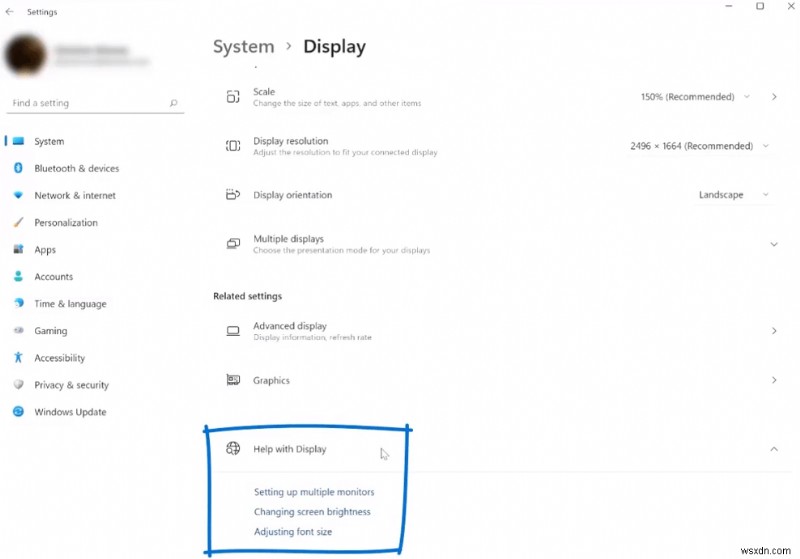This screenshot has width=800, height=559.
Task: Click the Apps icon in sidebar
Action: [x=18, y=249]
